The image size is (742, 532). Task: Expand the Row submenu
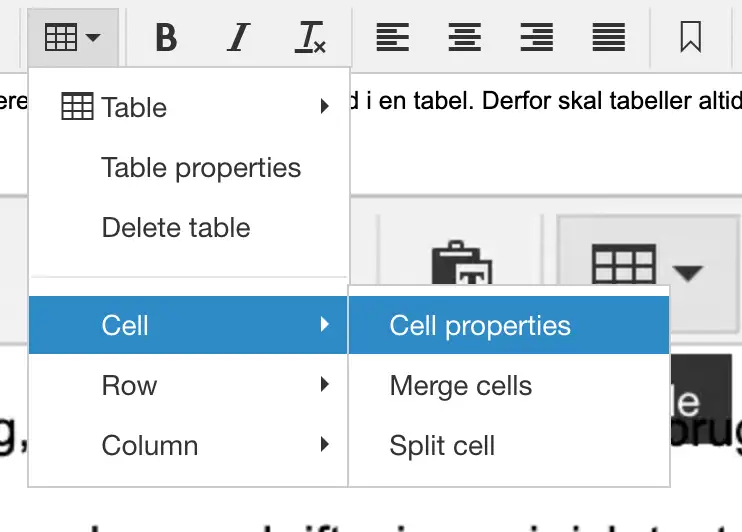pos(189,385)
